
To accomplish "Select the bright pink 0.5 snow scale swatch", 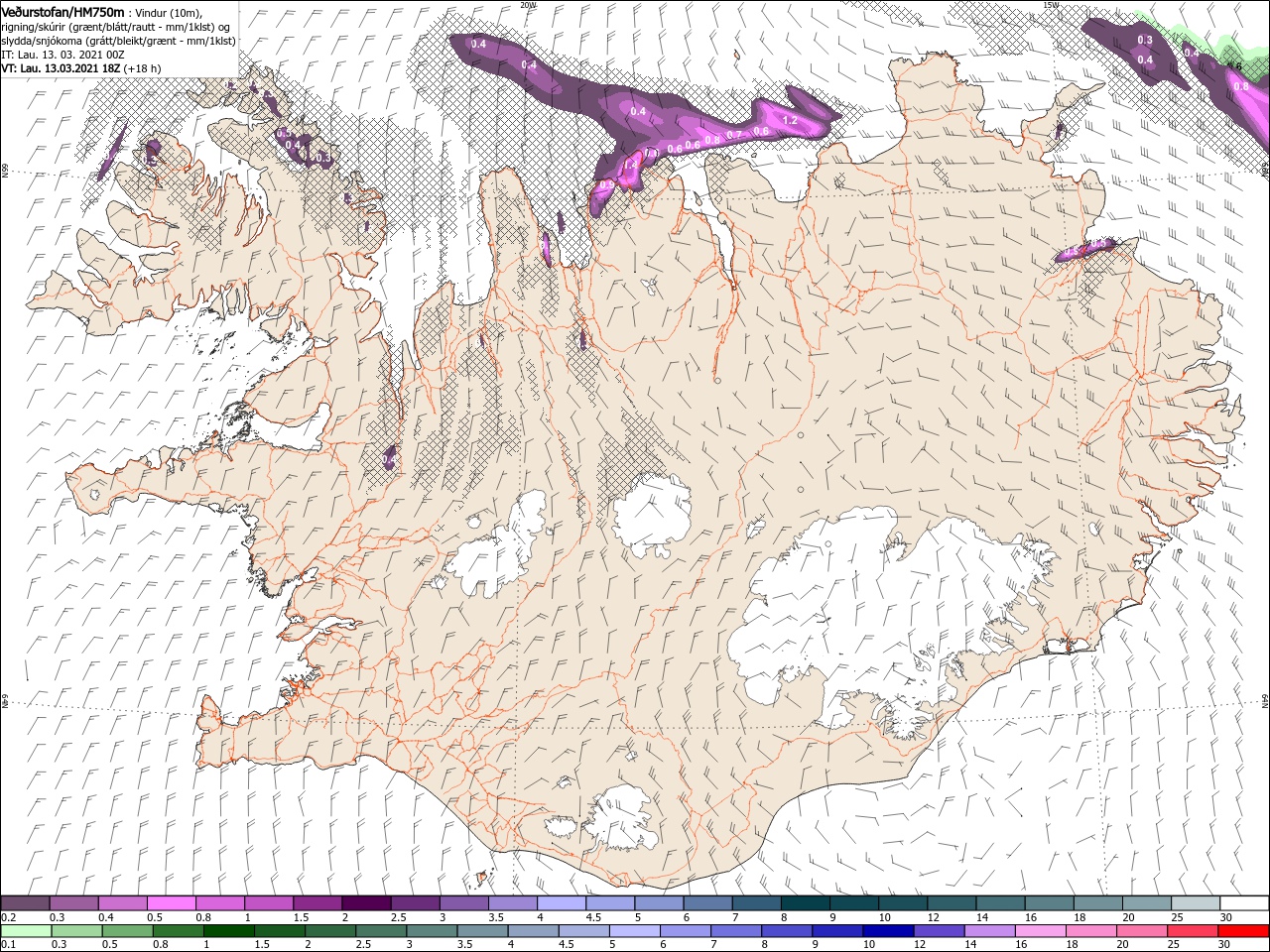I will point(171,903).
